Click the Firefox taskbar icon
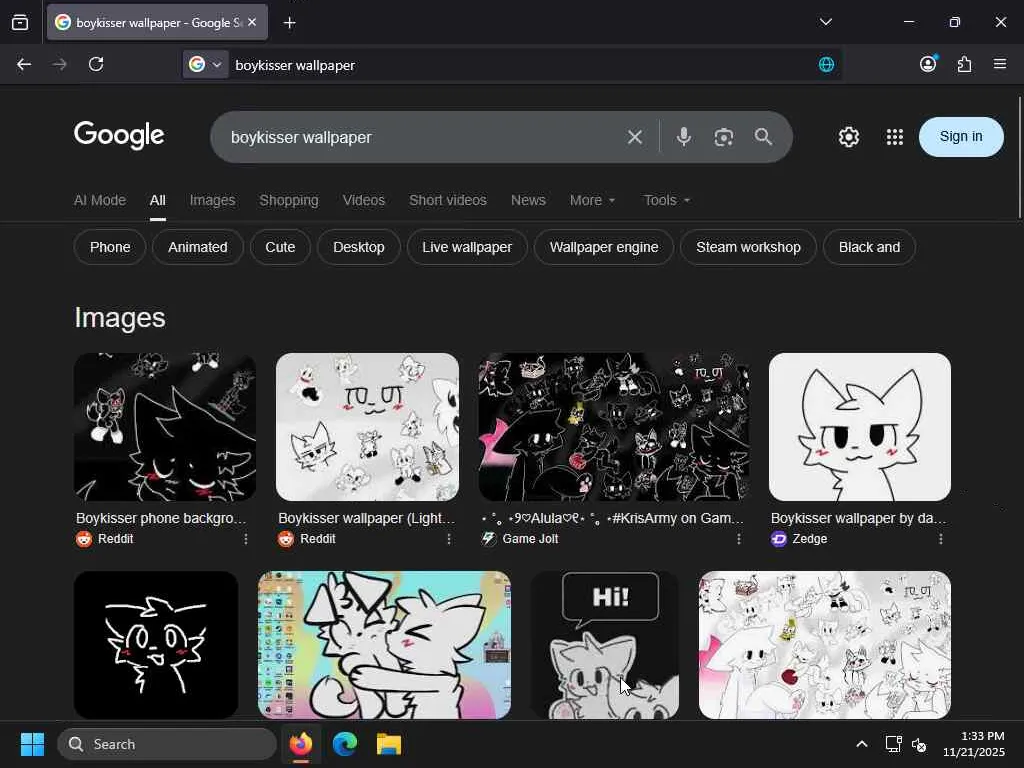Screen dimensions: 1024x768 [300, 744]
